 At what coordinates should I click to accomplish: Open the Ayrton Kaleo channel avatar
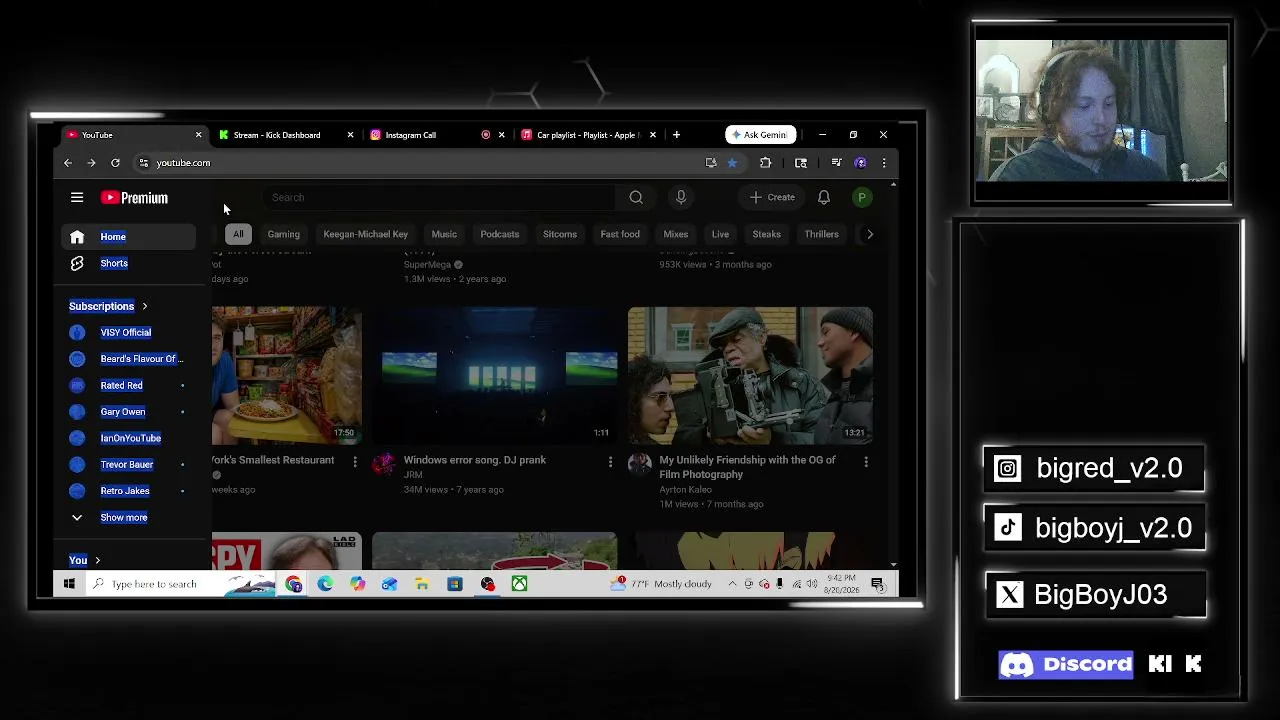point(640,463)
